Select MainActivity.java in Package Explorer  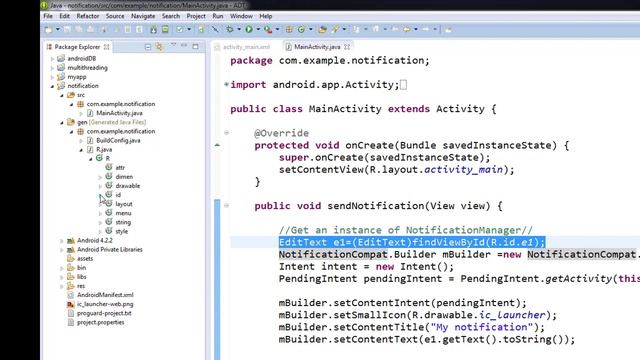(119, 113)
